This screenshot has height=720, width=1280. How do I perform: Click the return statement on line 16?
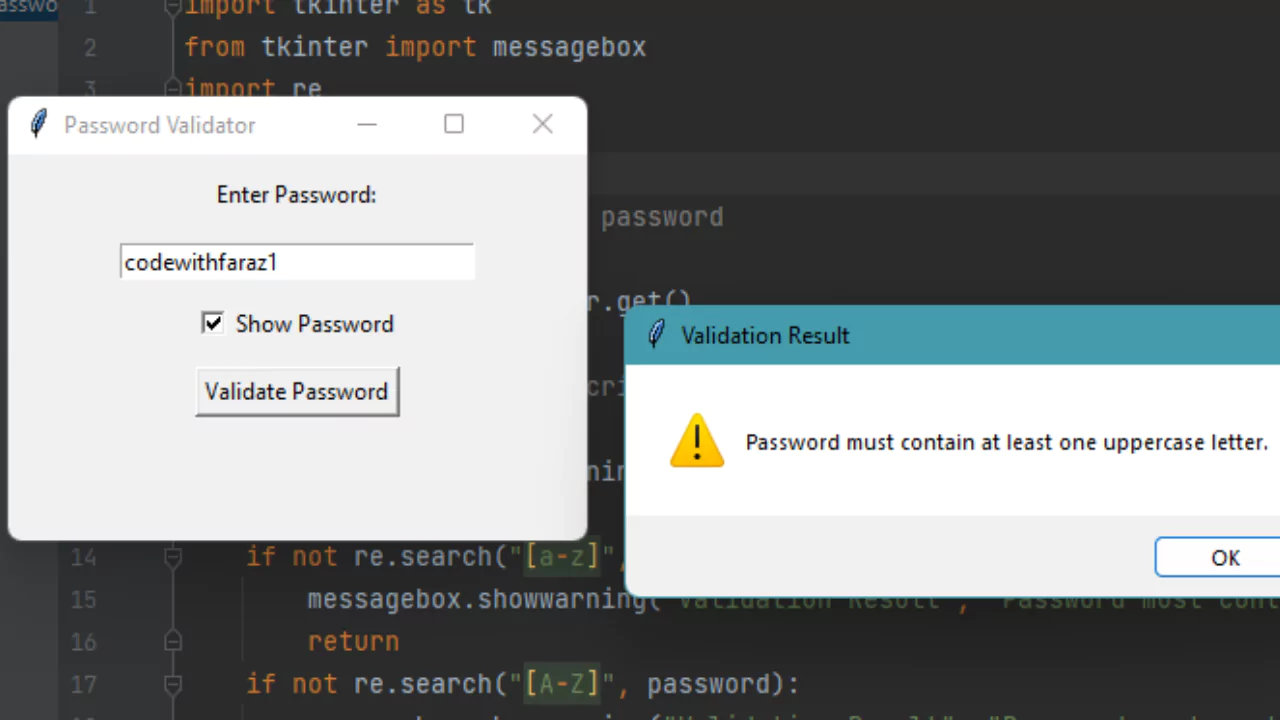353,641
